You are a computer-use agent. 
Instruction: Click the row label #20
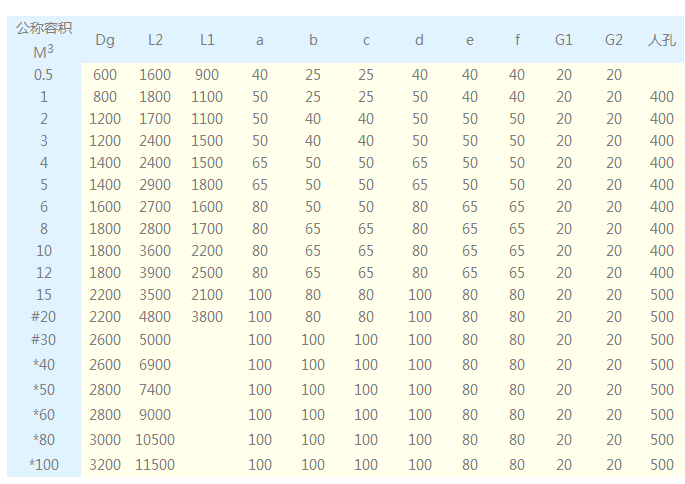click(44, 317)
